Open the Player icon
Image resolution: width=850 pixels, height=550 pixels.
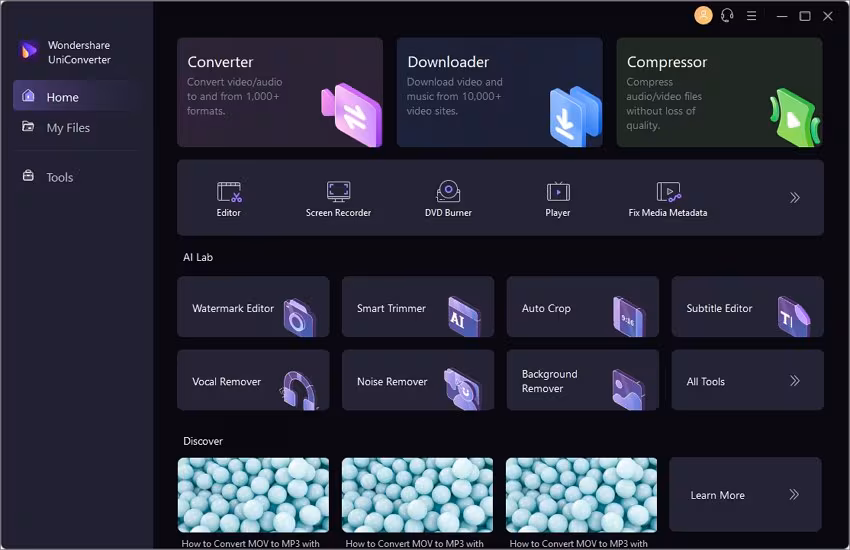tap(558, 192)
